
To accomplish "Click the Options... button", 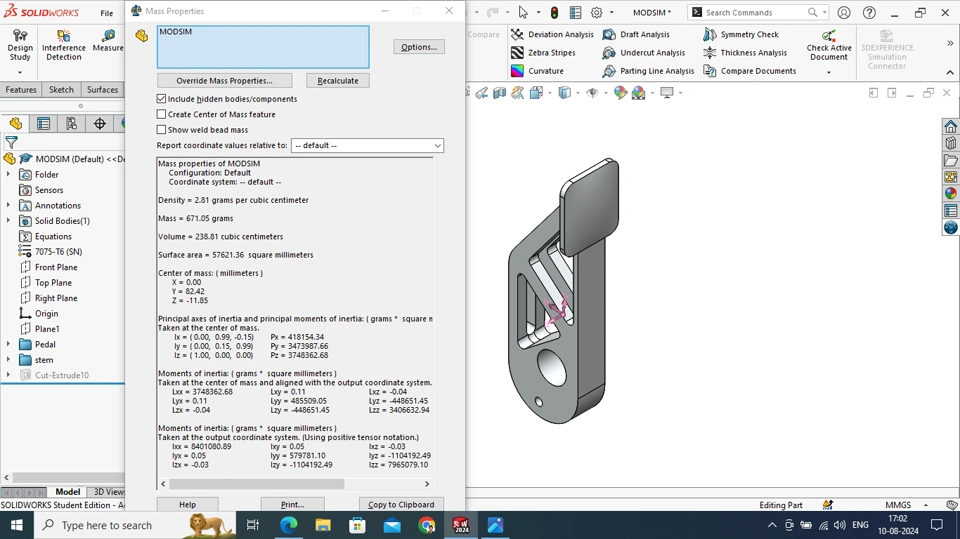I will tap(419, 47).
